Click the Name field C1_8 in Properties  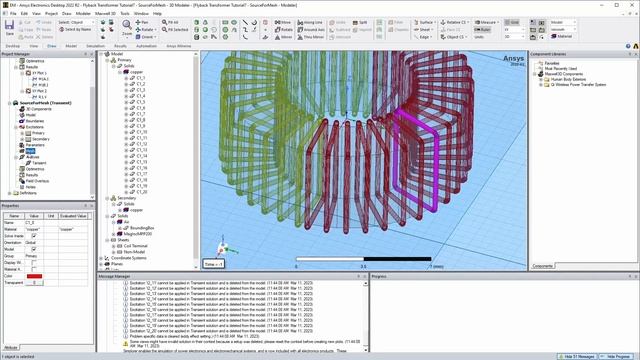(x=34, y=223)
